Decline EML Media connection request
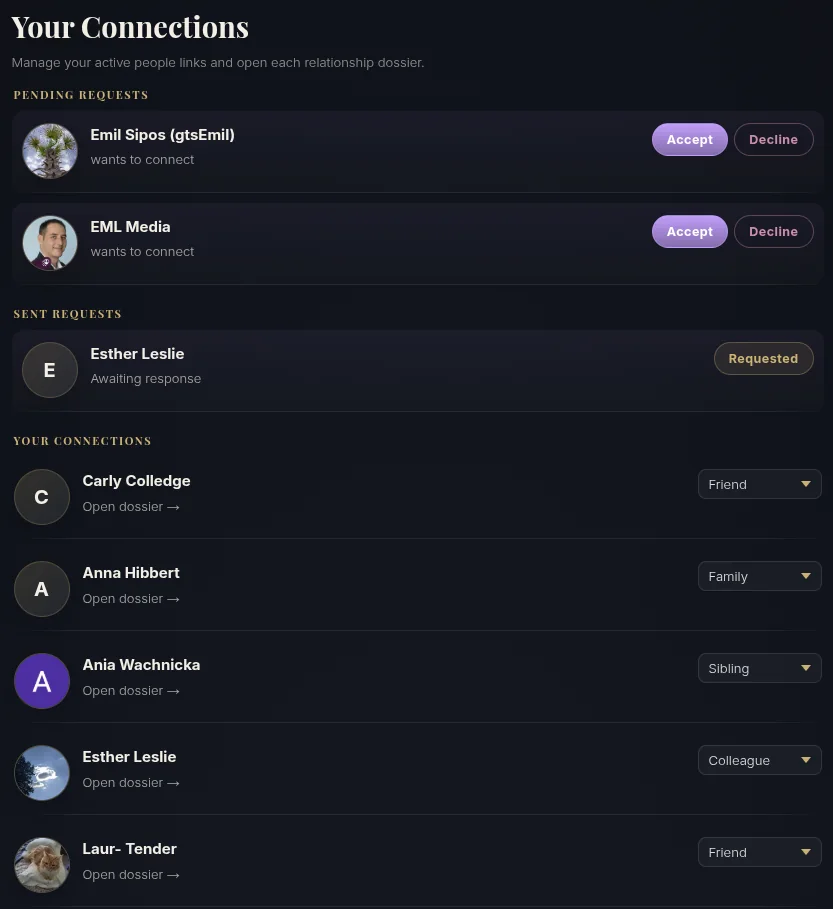Screen dimensions: 833x909 point(773,231)
